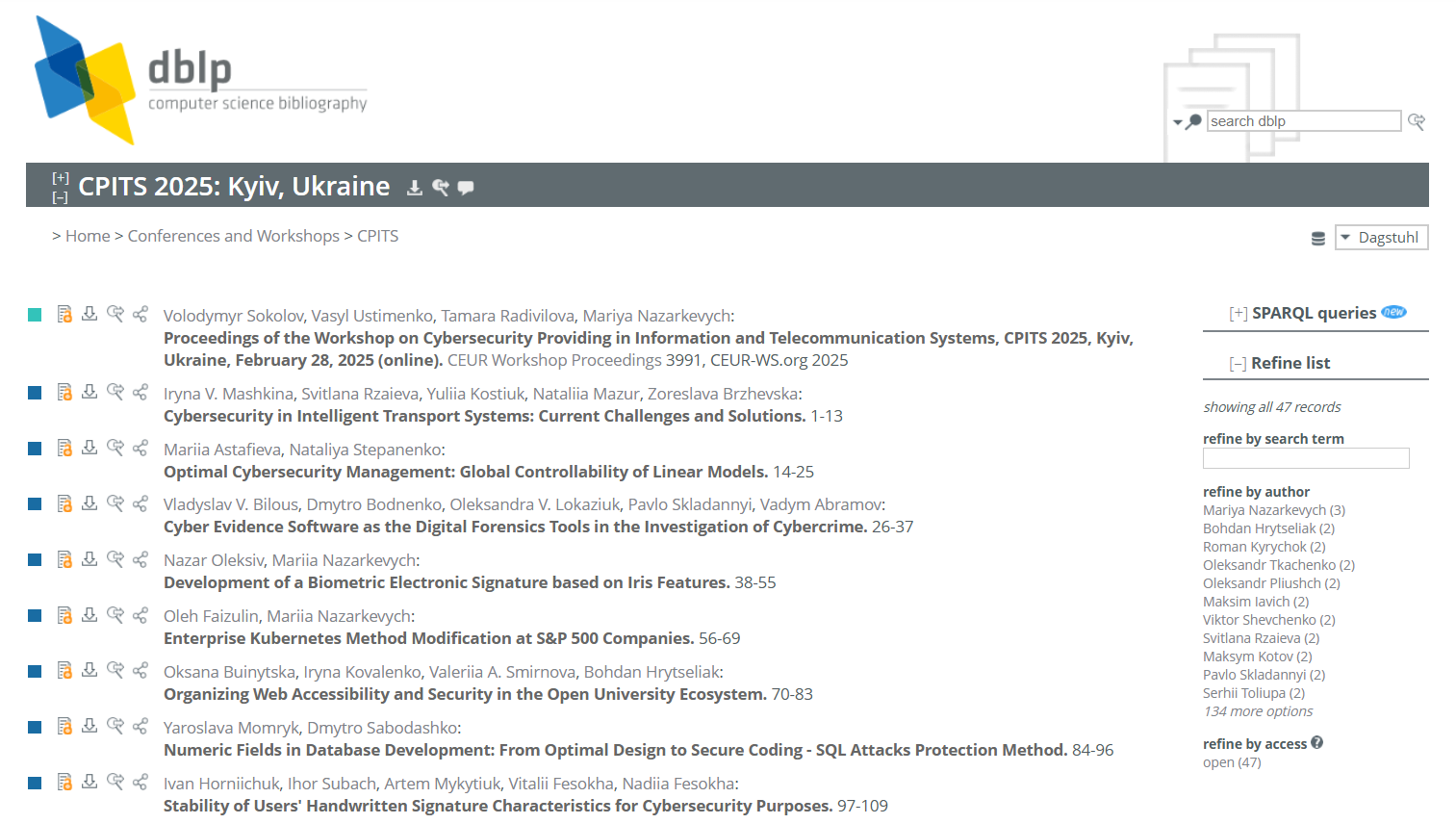Open Conferences and Workshops breadcrumb
The width and height of the screenshot is (1456, 824).
point(233,236)
